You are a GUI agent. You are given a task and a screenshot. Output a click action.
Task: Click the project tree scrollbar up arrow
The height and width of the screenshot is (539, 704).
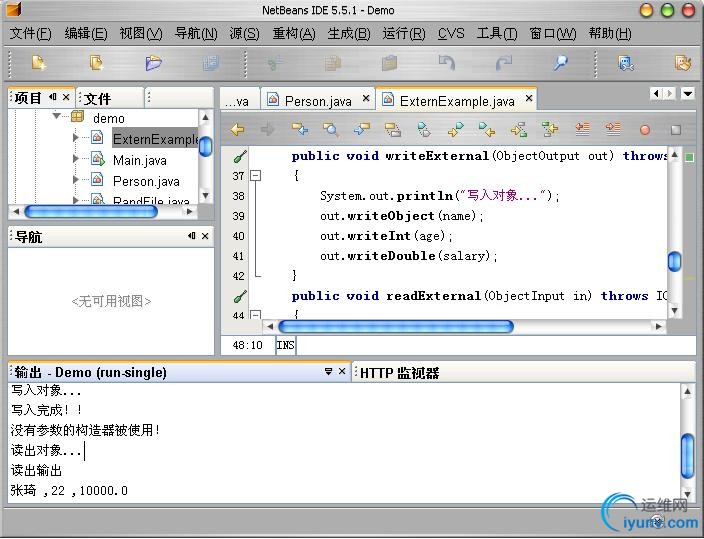205,117
